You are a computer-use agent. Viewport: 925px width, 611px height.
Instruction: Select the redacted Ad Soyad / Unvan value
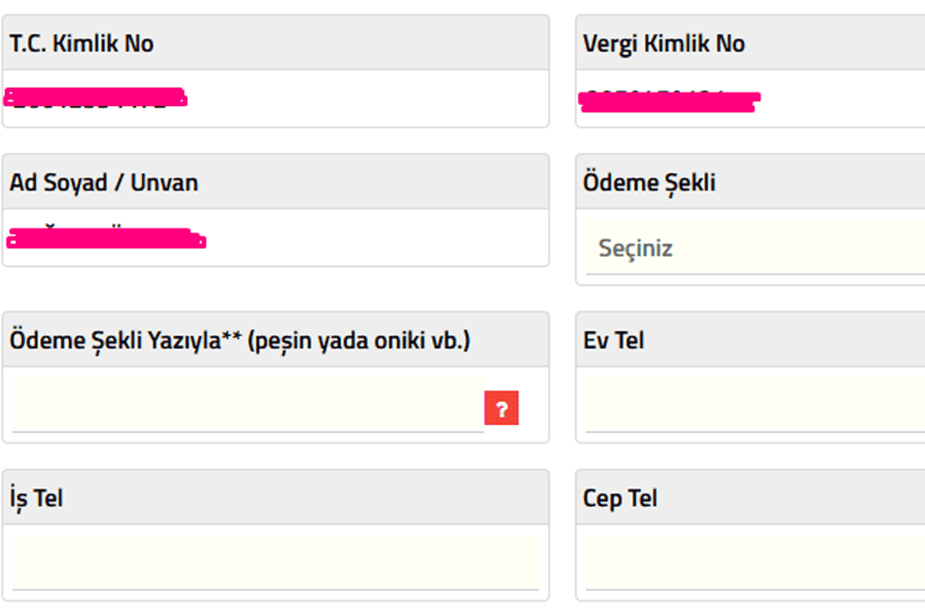(106, 239)
